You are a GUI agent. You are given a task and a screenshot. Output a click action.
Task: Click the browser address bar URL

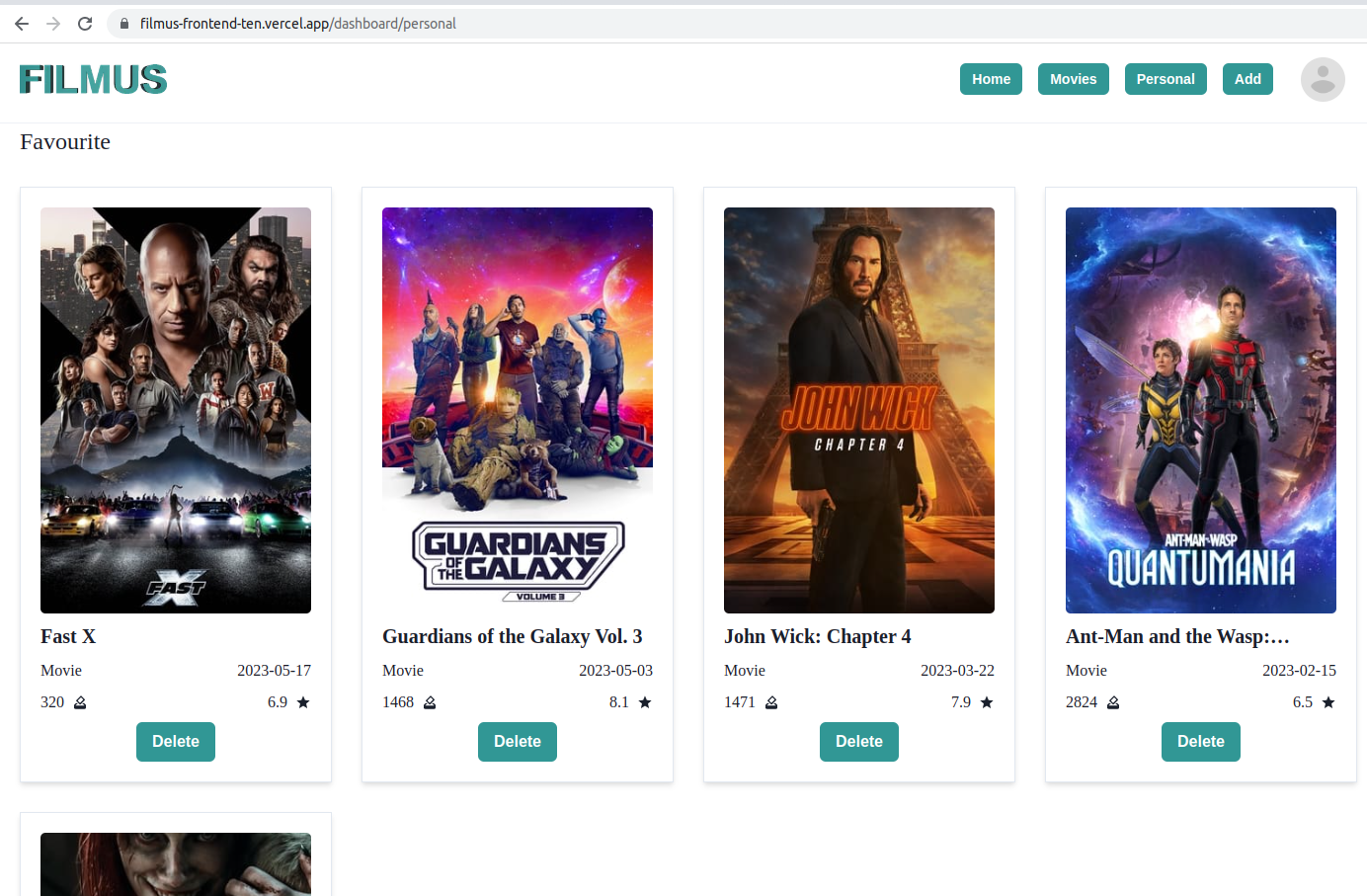point(298,24)
